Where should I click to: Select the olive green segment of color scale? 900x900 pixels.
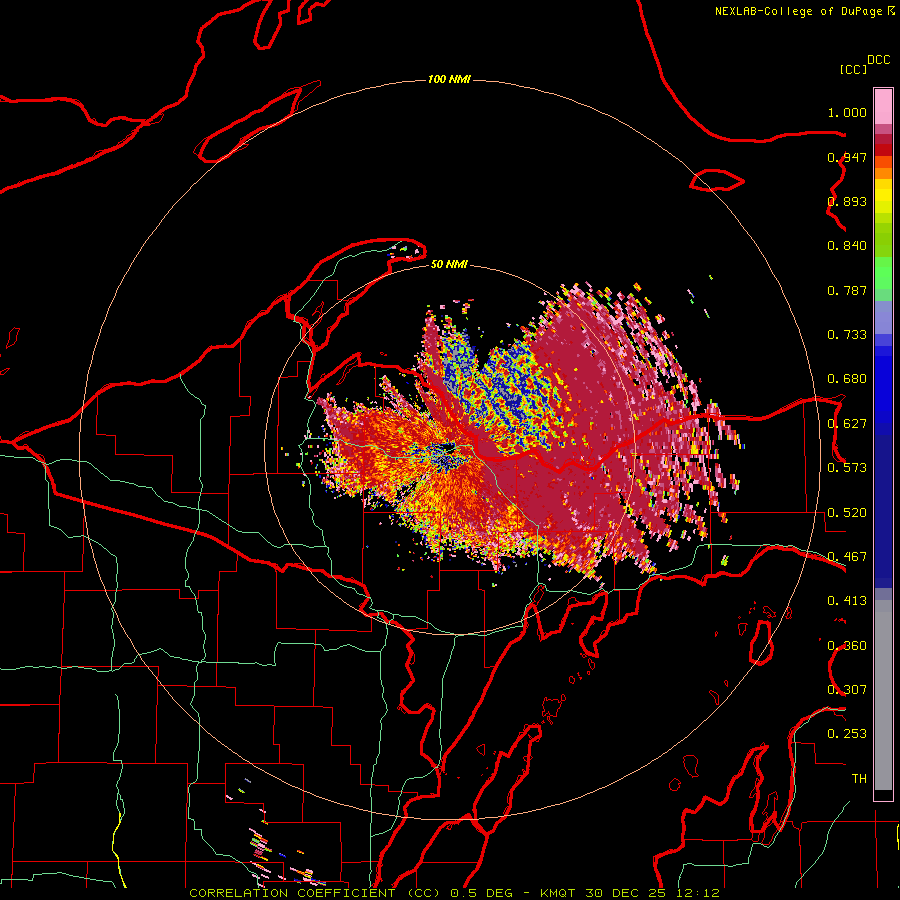click(883, 240)
